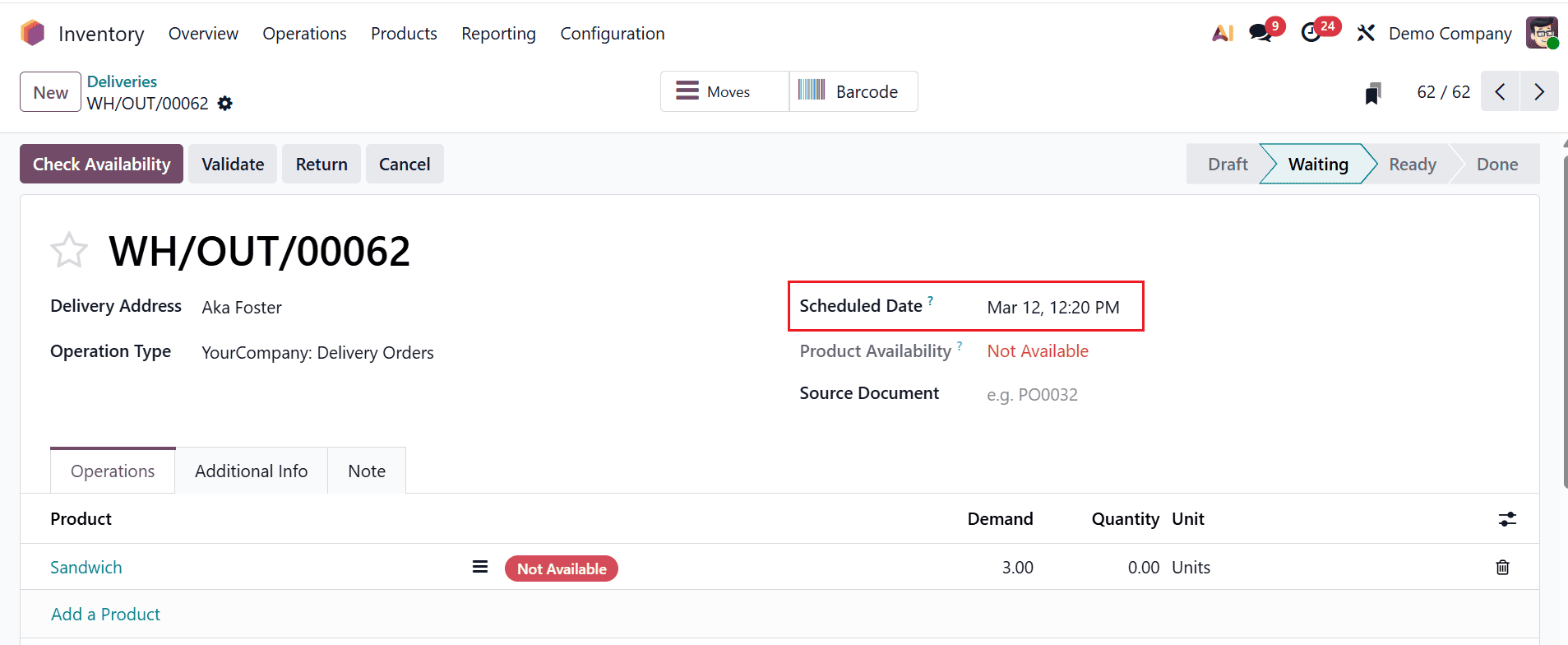Toggle the favorite star for WH/OUT/00062

tap(69, 251)
